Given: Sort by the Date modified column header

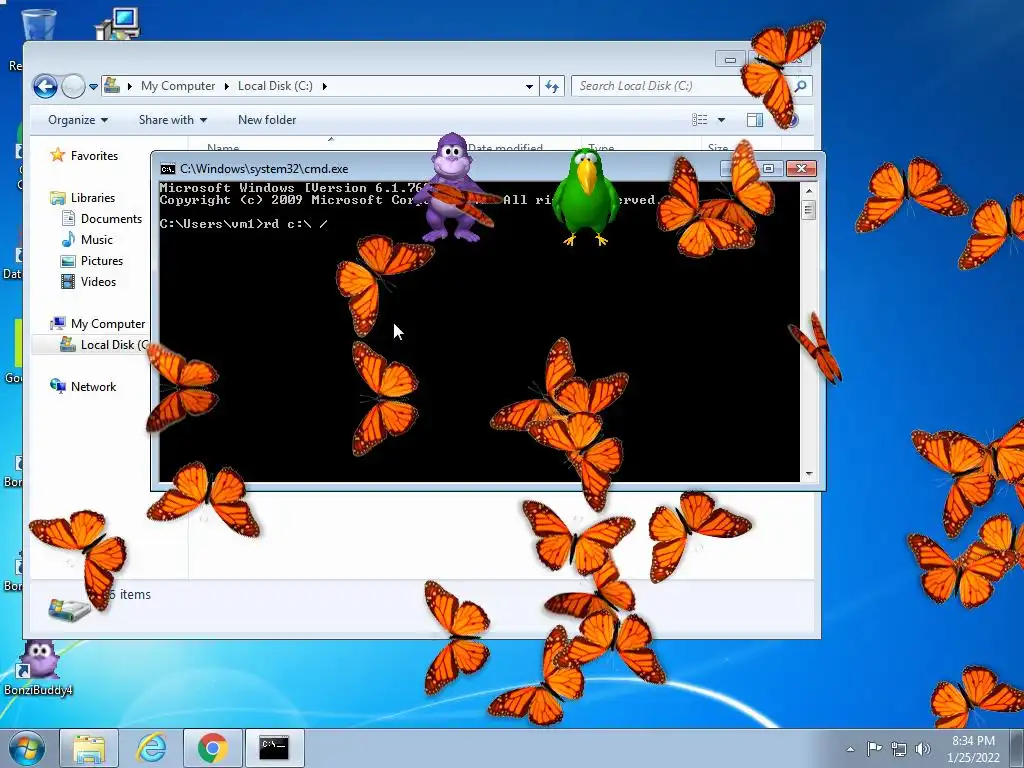Looking at the screenshot, I should click(505, 148).
